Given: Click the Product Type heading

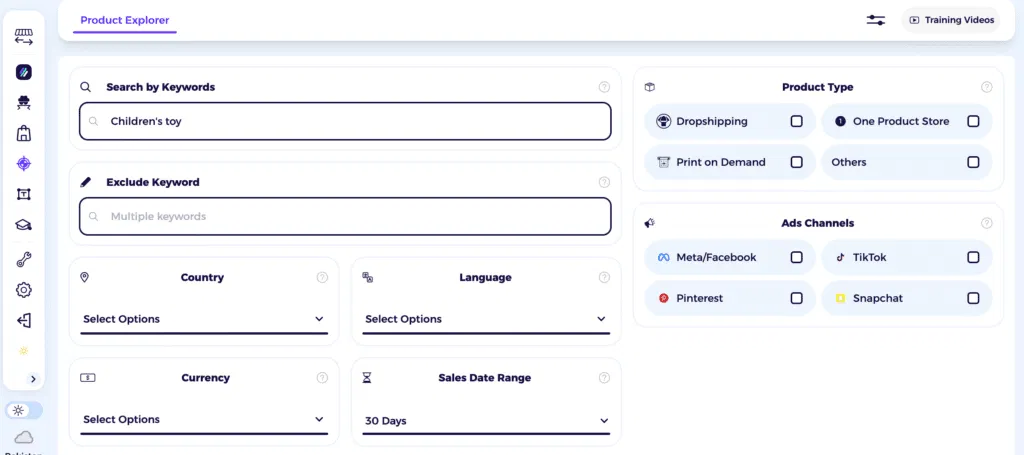Looking at the screenshot, I should pos(817,87).
